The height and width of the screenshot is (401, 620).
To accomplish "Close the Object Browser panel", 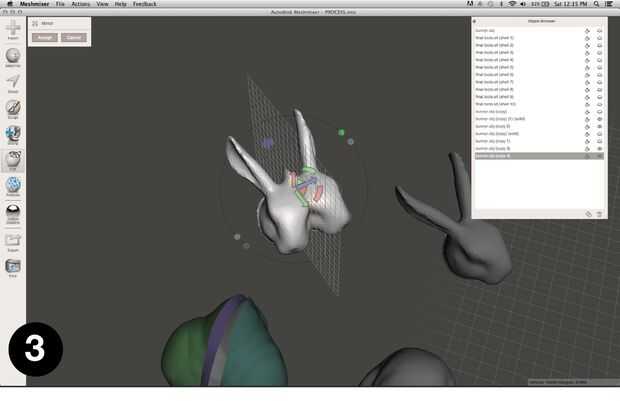I will pos(474,21).
